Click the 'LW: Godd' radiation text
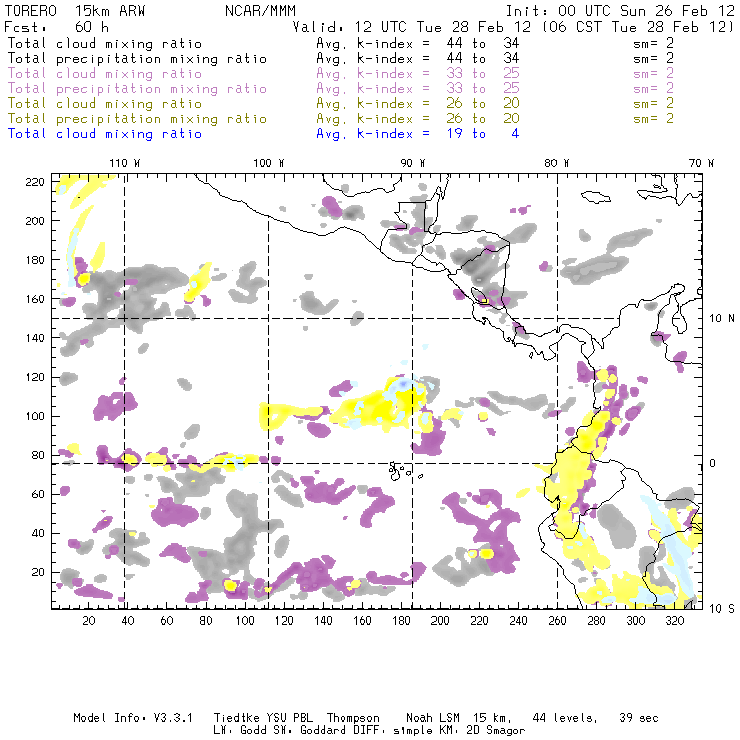This screenshot has height=740, width=740. point(240,731)
